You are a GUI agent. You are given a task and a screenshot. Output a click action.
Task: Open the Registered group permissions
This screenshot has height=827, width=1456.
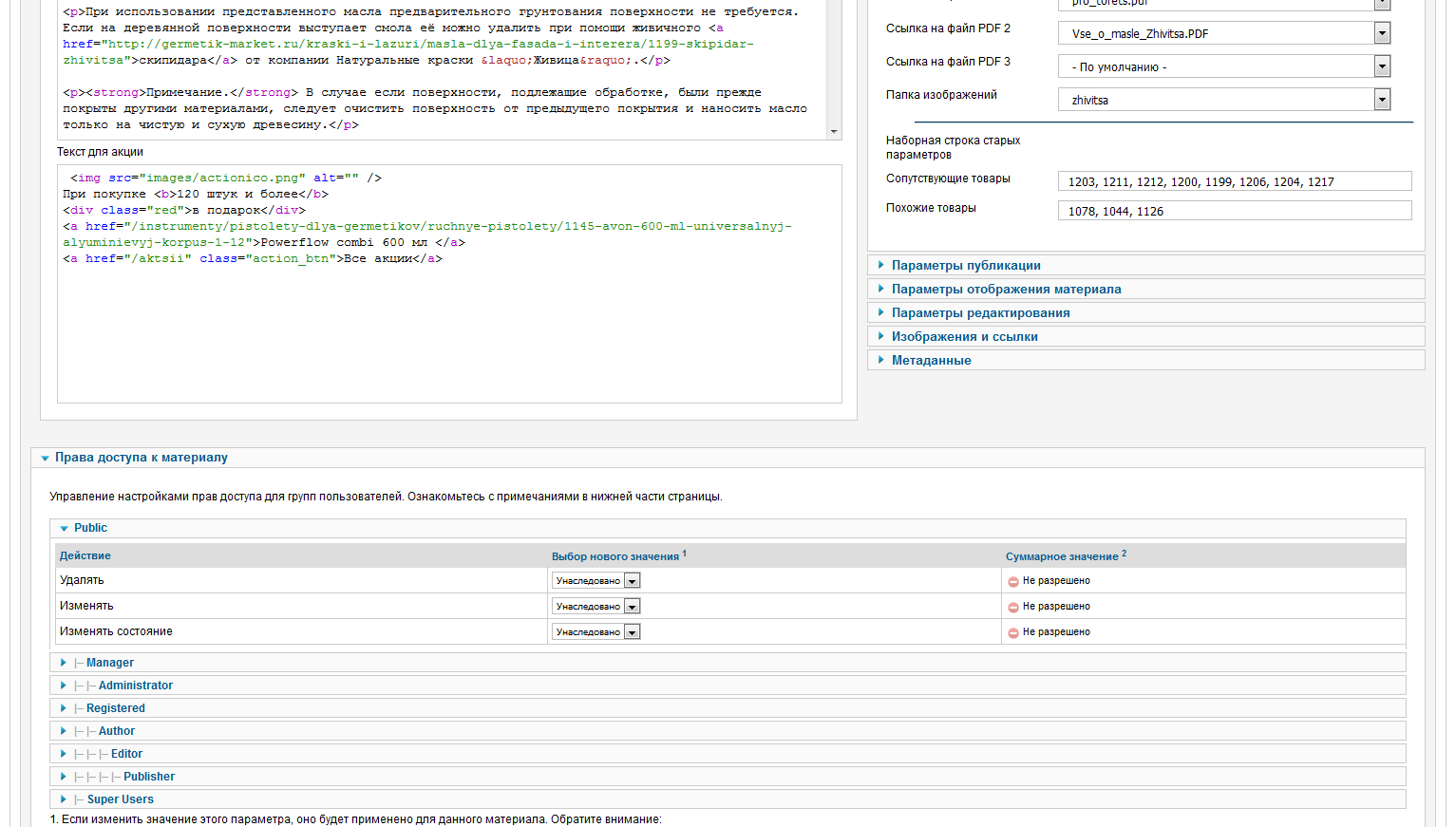pos(115,708)
